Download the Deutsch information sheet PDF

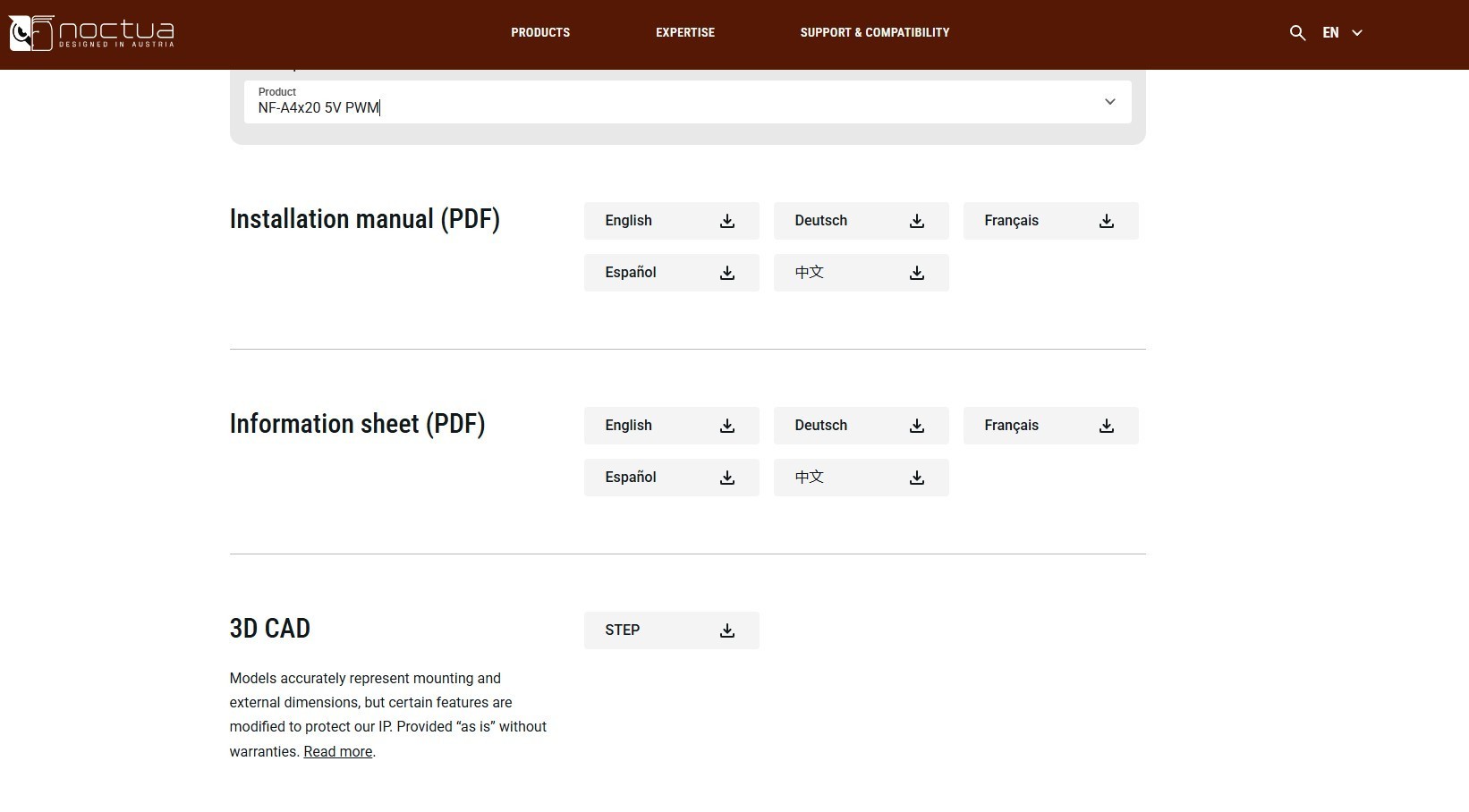point(861,426)
